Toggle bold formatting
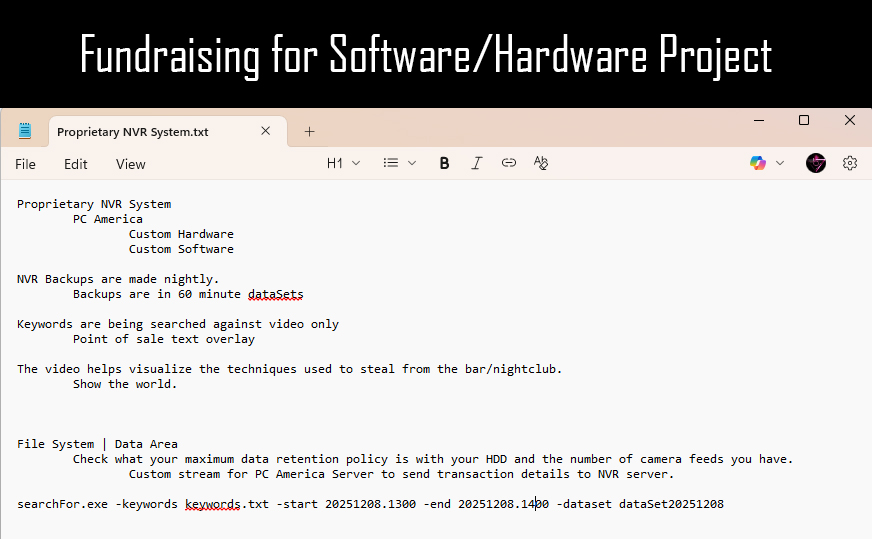The width and height of the screenshot is (872, 539). [444, 163]
